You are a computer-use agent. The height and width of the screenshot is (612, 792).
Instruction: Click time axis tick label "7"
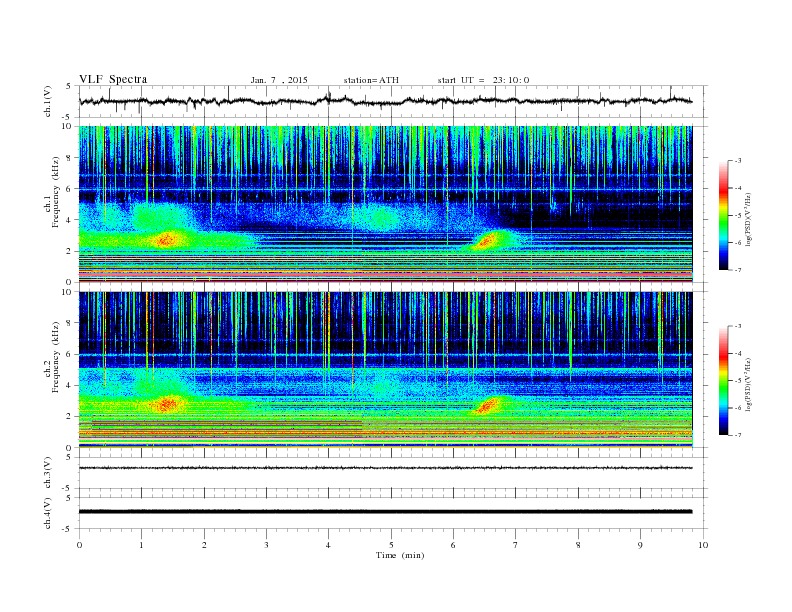pos(516,545)
